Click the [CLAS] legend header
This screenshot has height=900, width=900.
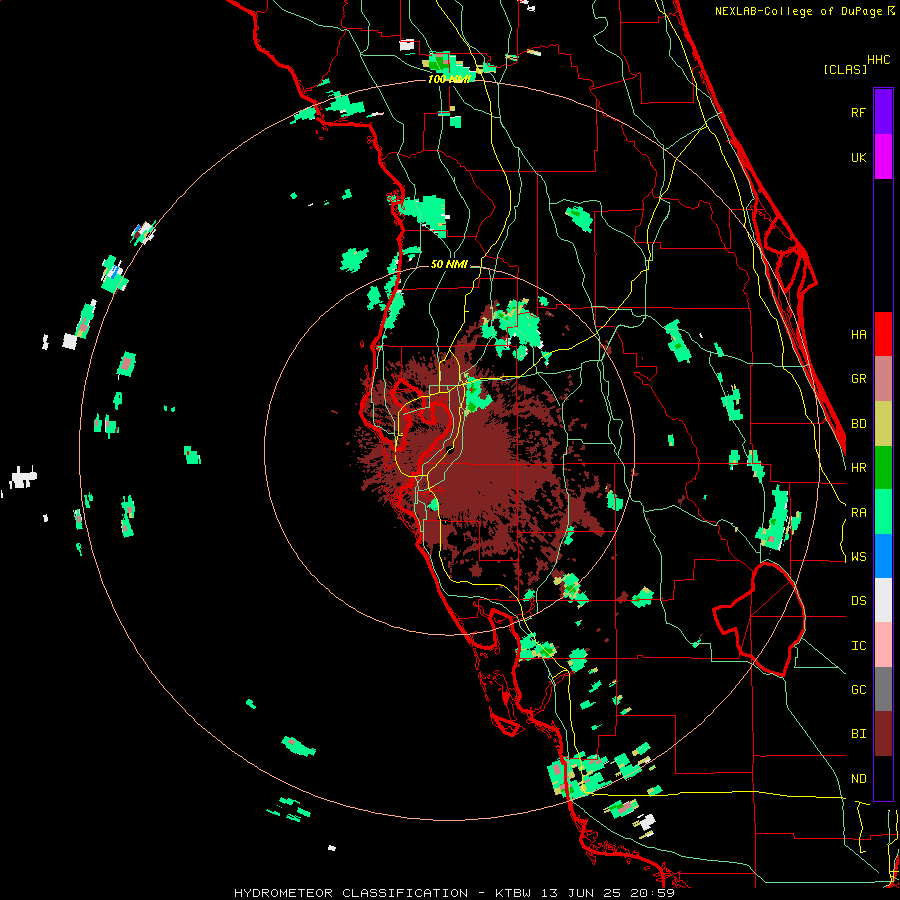tap(845, 69)
